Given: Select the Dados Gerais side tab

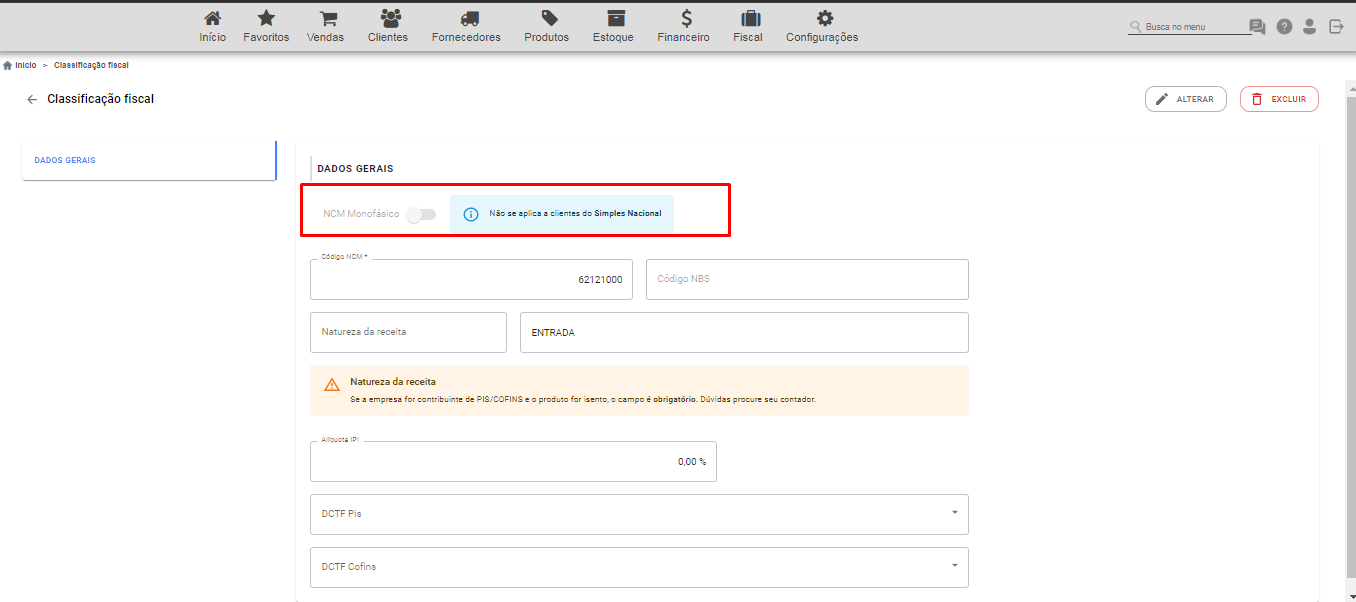Looking at the screenshot, I should pos(149,160).
